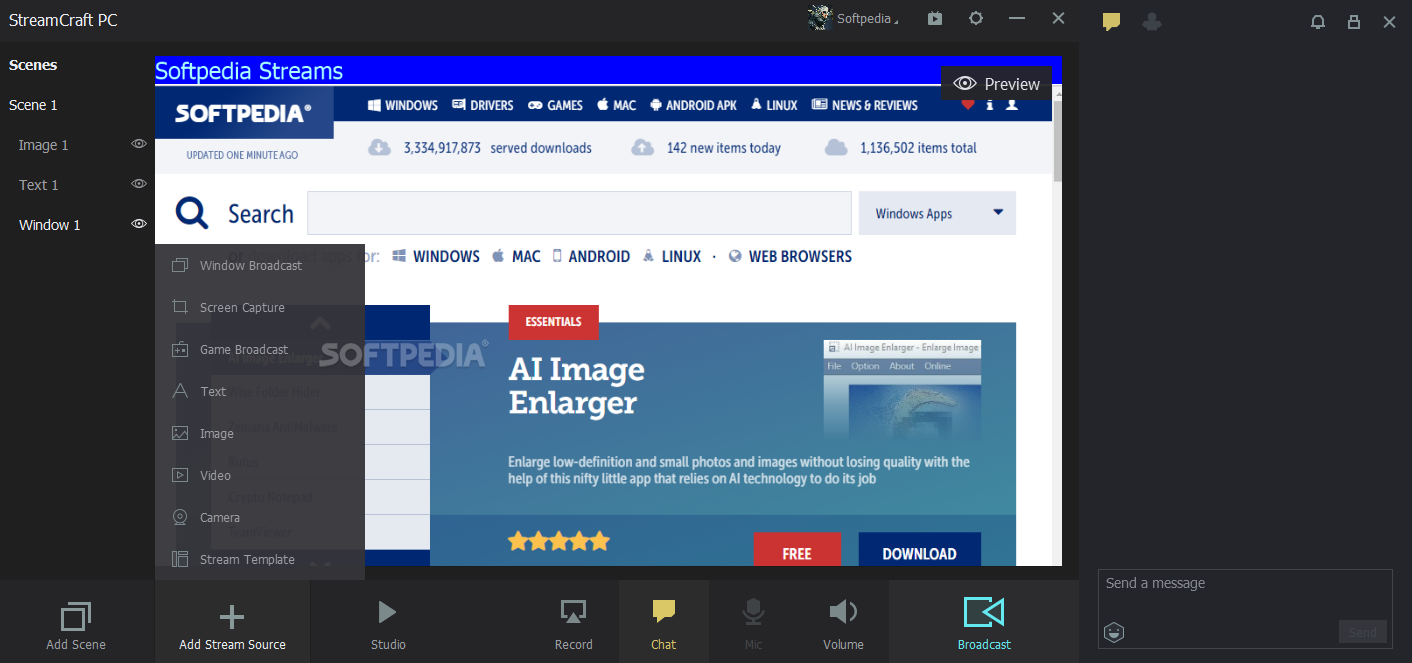1412x663 pixels.
Task: Click the Add Scene icon
Action: [76, 616]
